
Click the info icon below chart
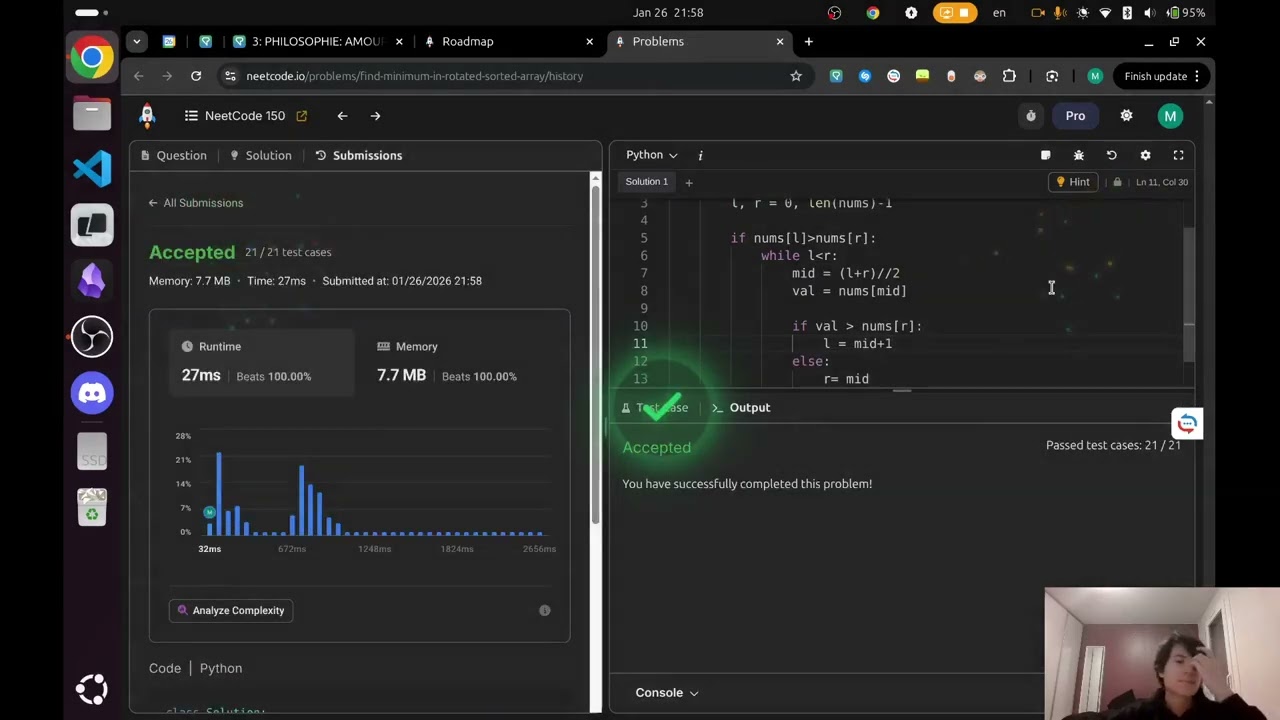point(545,610)
